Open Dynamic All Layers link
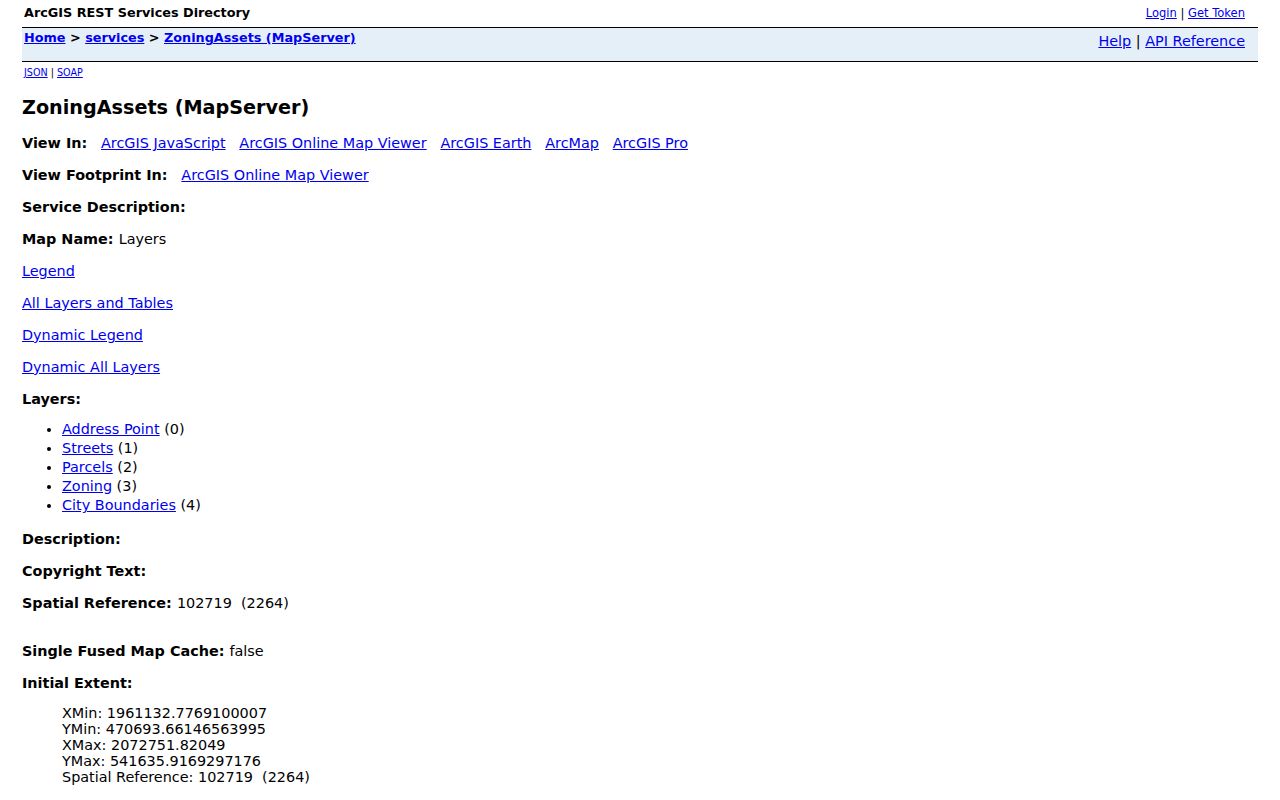 click(x=91, y=367)
